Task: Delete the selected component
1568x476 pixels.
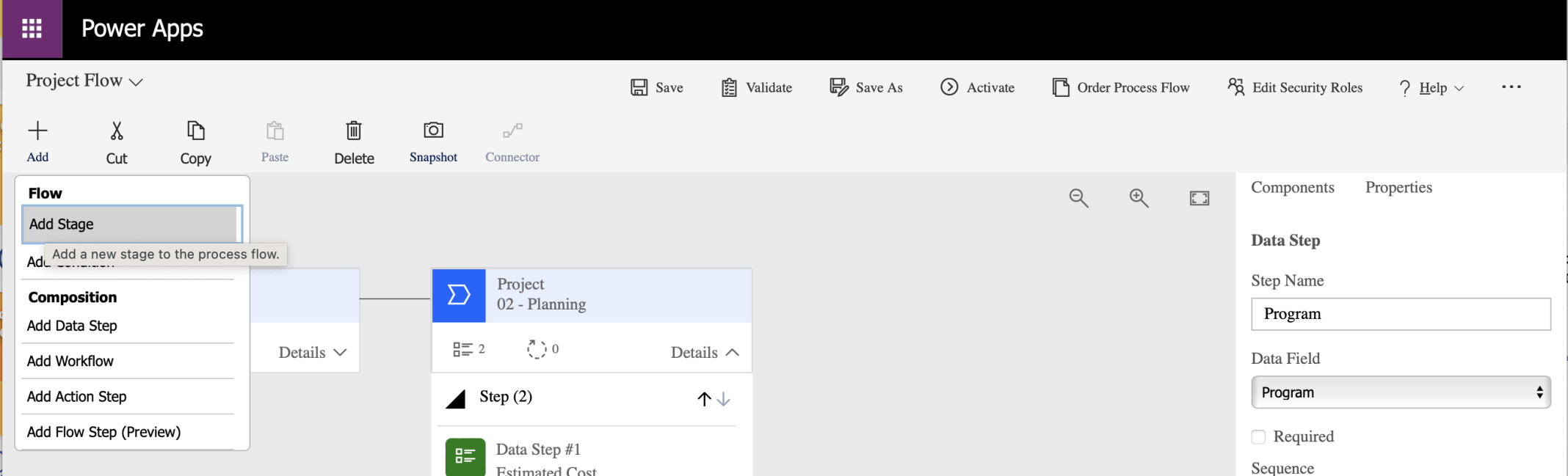Action: (354, 142)
